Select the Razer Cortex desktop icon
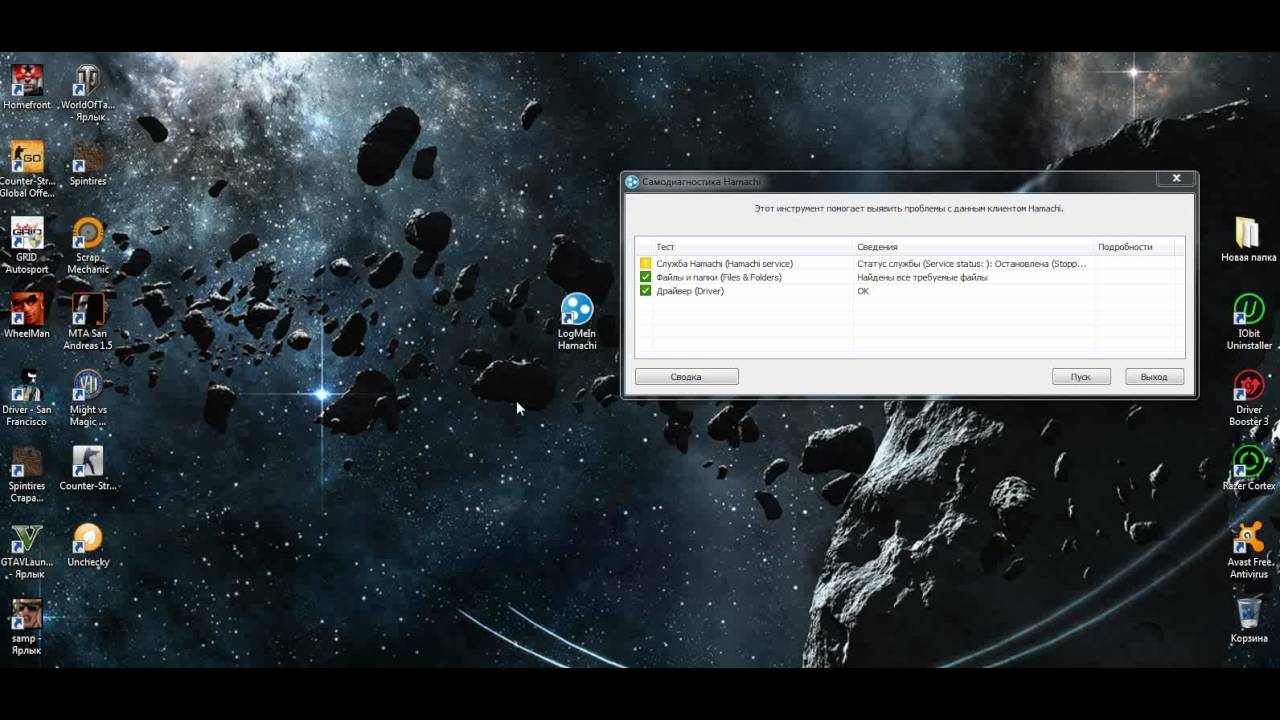1280x720 pixels. pyautogui.click(x=1249, y=467)
